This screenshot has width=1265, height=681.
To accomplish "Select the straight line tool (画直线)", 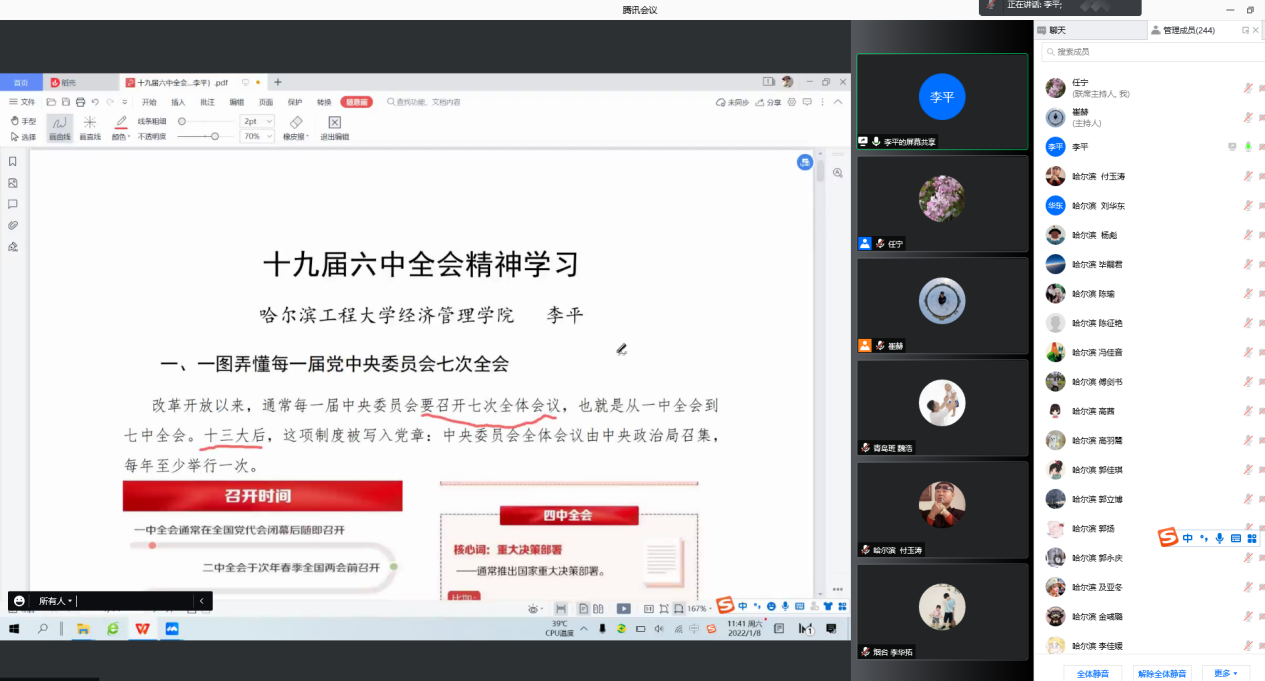I will [x=90, y=127].
